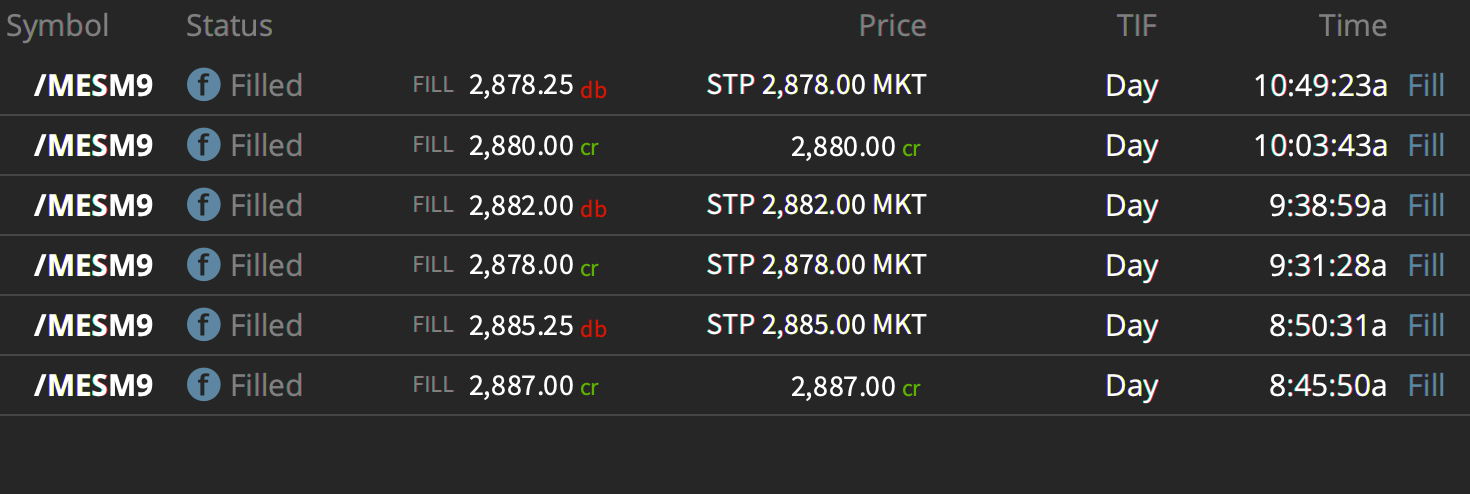Screen dimensions: 1470x494
Task: Click the Filled status icon for 10:49:23a order
Action: [203, 86]
